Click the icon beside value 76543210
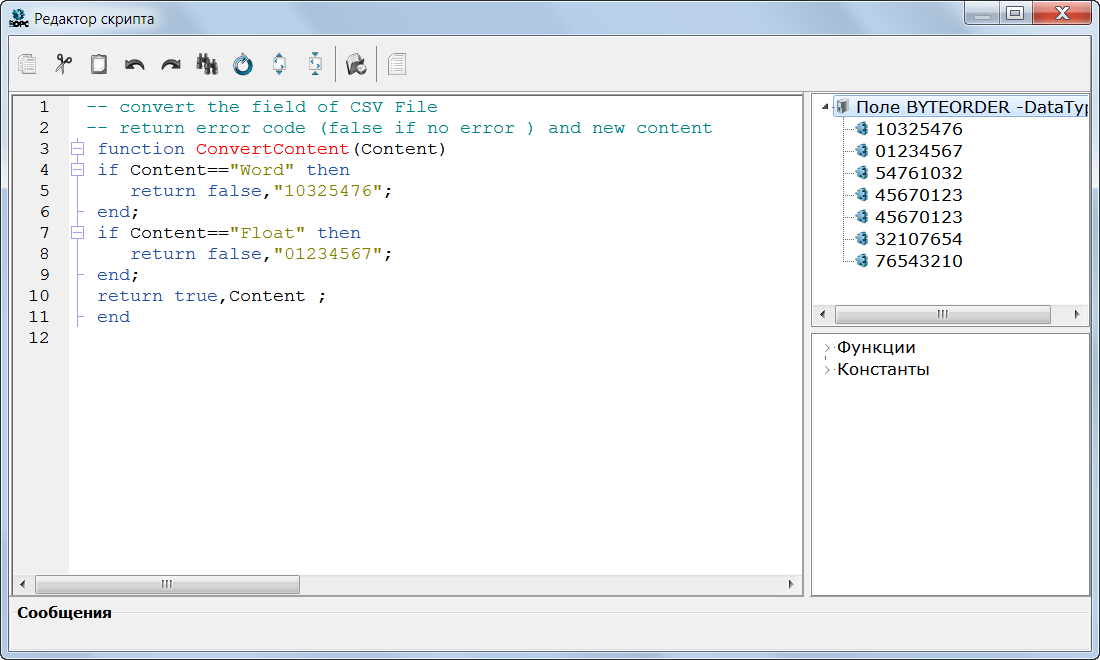Image resolution: width=1100 pixels, height=660 pixels. point(861,260)
